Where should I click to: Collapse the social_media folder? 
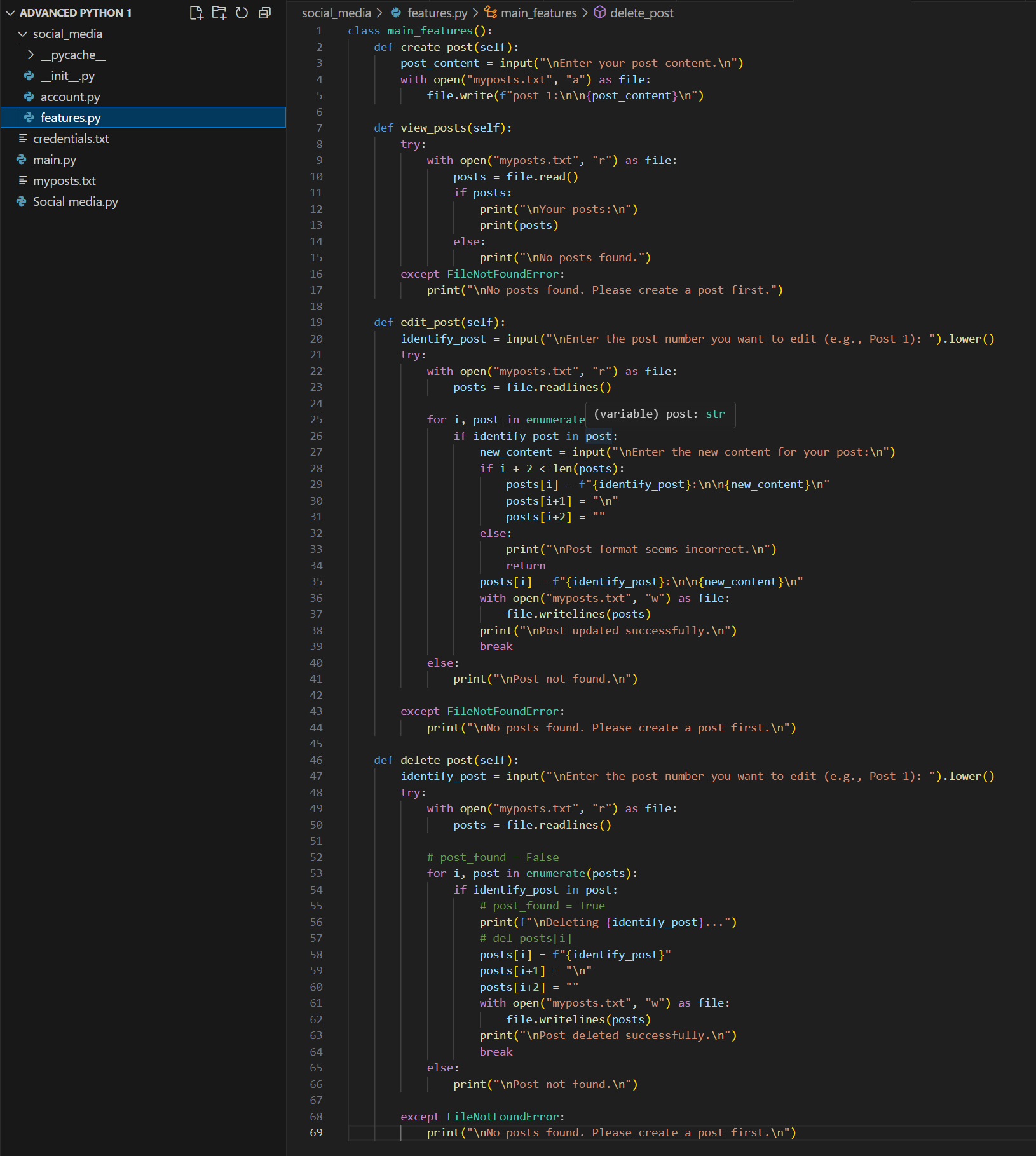click(23, 34)
